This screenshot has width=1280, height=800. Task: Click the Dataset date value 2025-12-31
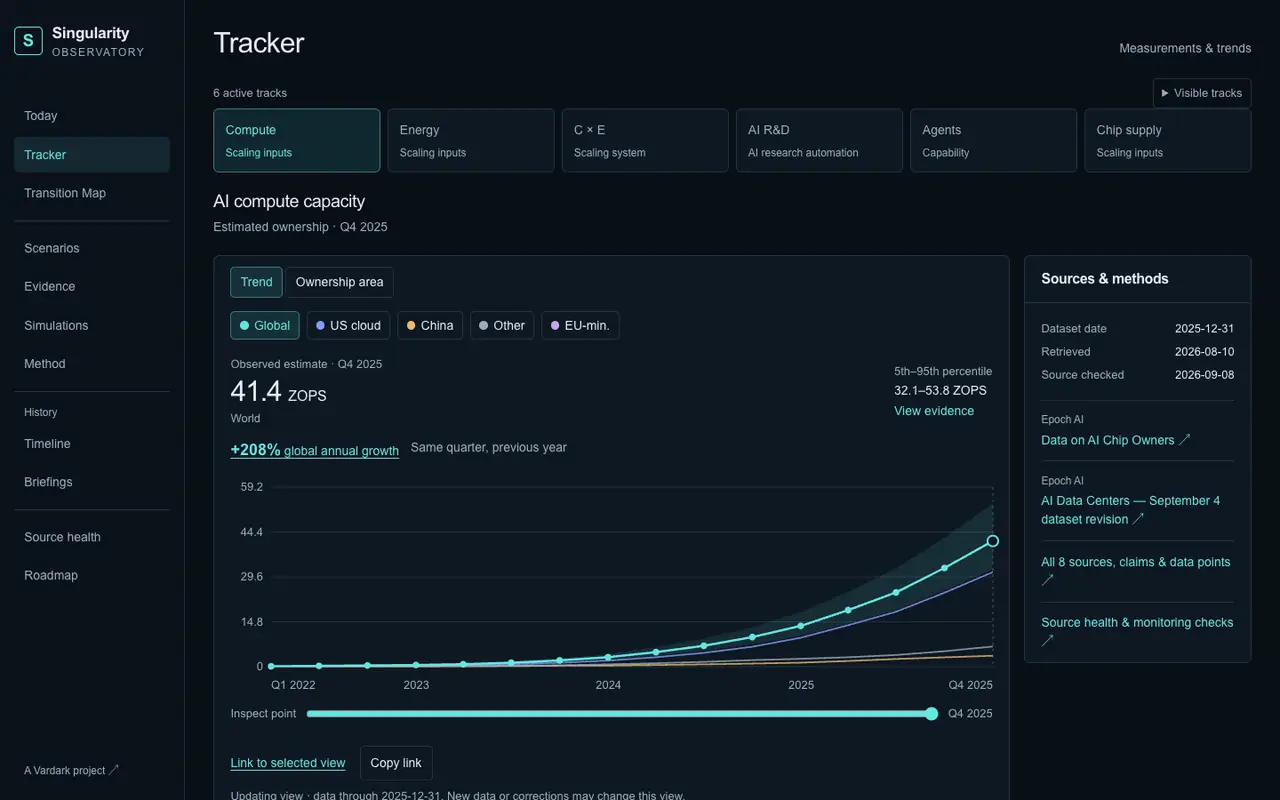click(1204, 329)
